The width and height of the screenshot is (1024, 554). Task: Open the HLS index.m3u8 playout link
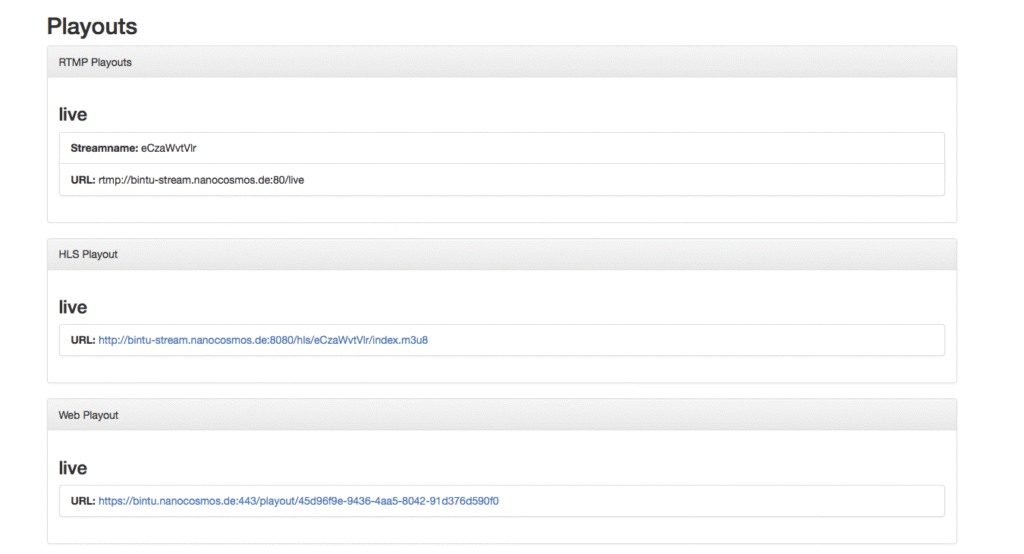coord(263,340)
